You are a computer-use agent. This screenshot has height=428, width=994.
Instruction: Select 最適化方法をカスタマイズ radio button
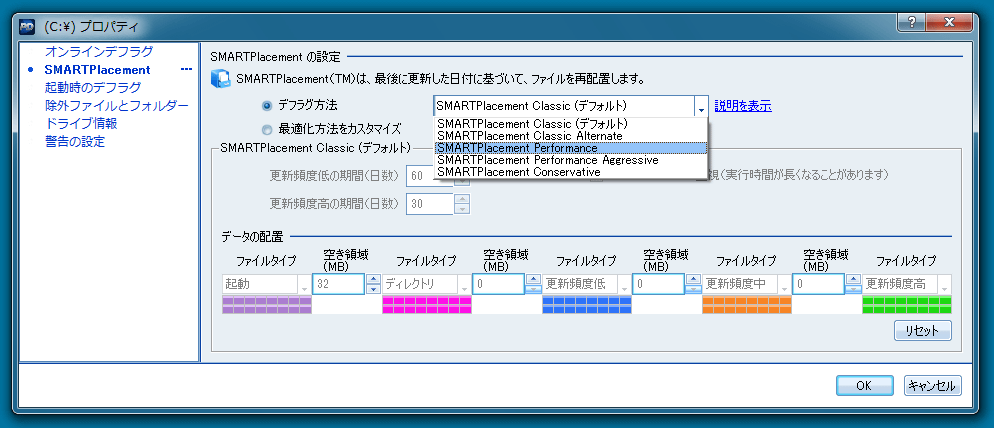click(267, 129)
